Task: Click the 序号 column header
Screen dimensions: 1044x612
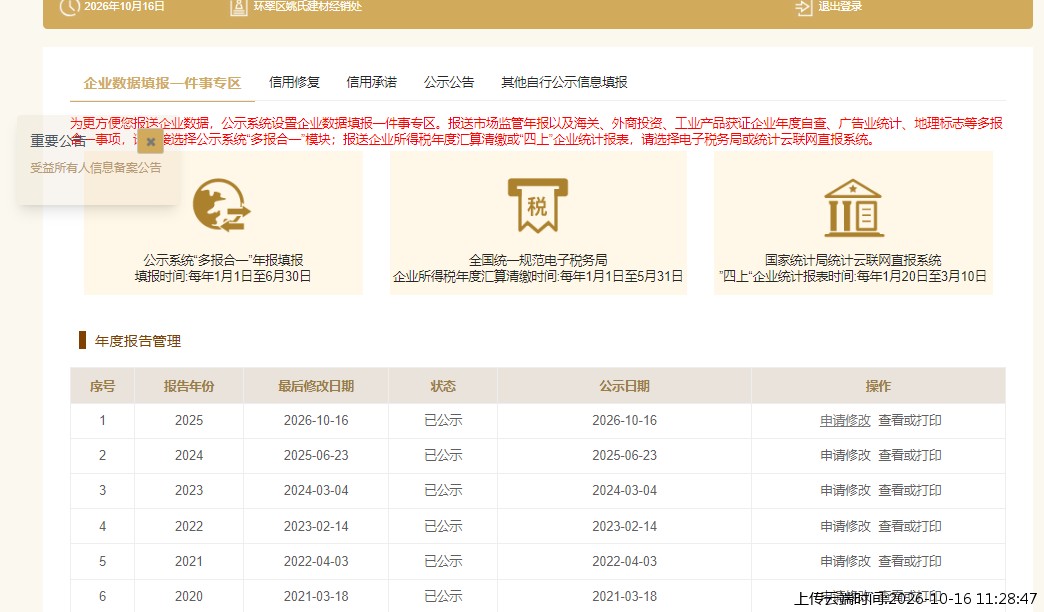Action: 103,386
